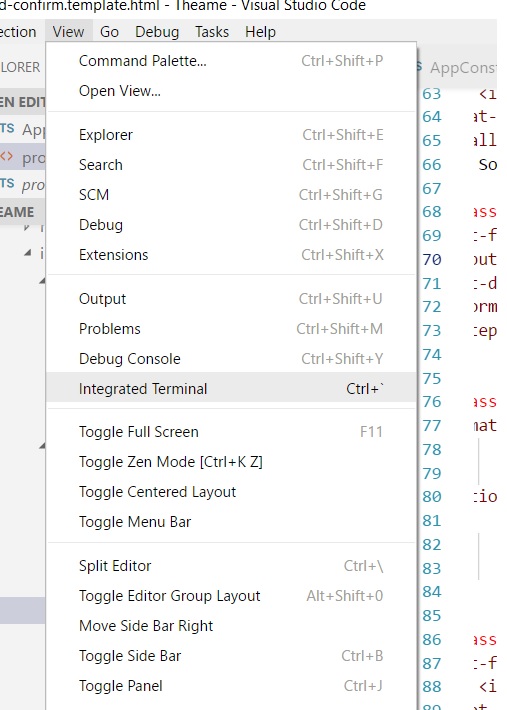Open the AppConst editor tab
Screen dimensions: 507x710
tap(462, 67)
